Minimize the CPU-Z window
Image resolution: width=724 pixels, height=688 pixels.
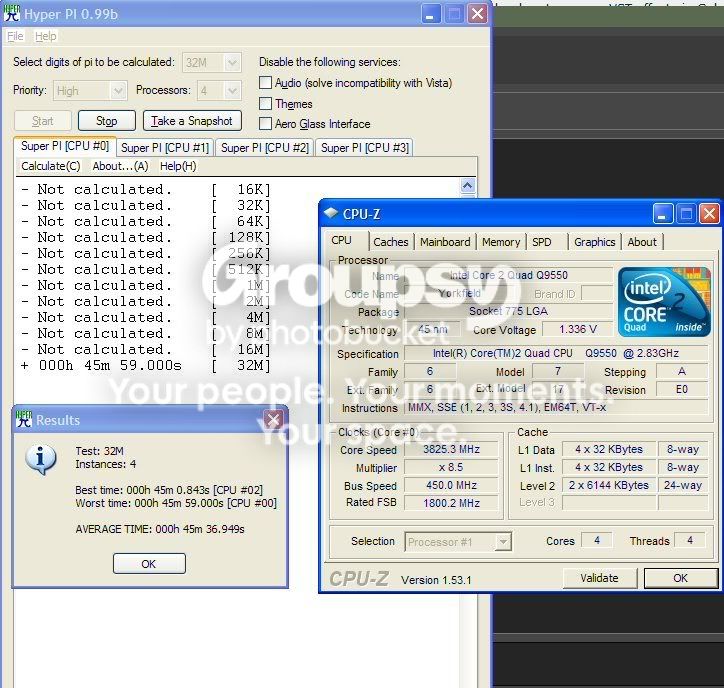[663, 214]
